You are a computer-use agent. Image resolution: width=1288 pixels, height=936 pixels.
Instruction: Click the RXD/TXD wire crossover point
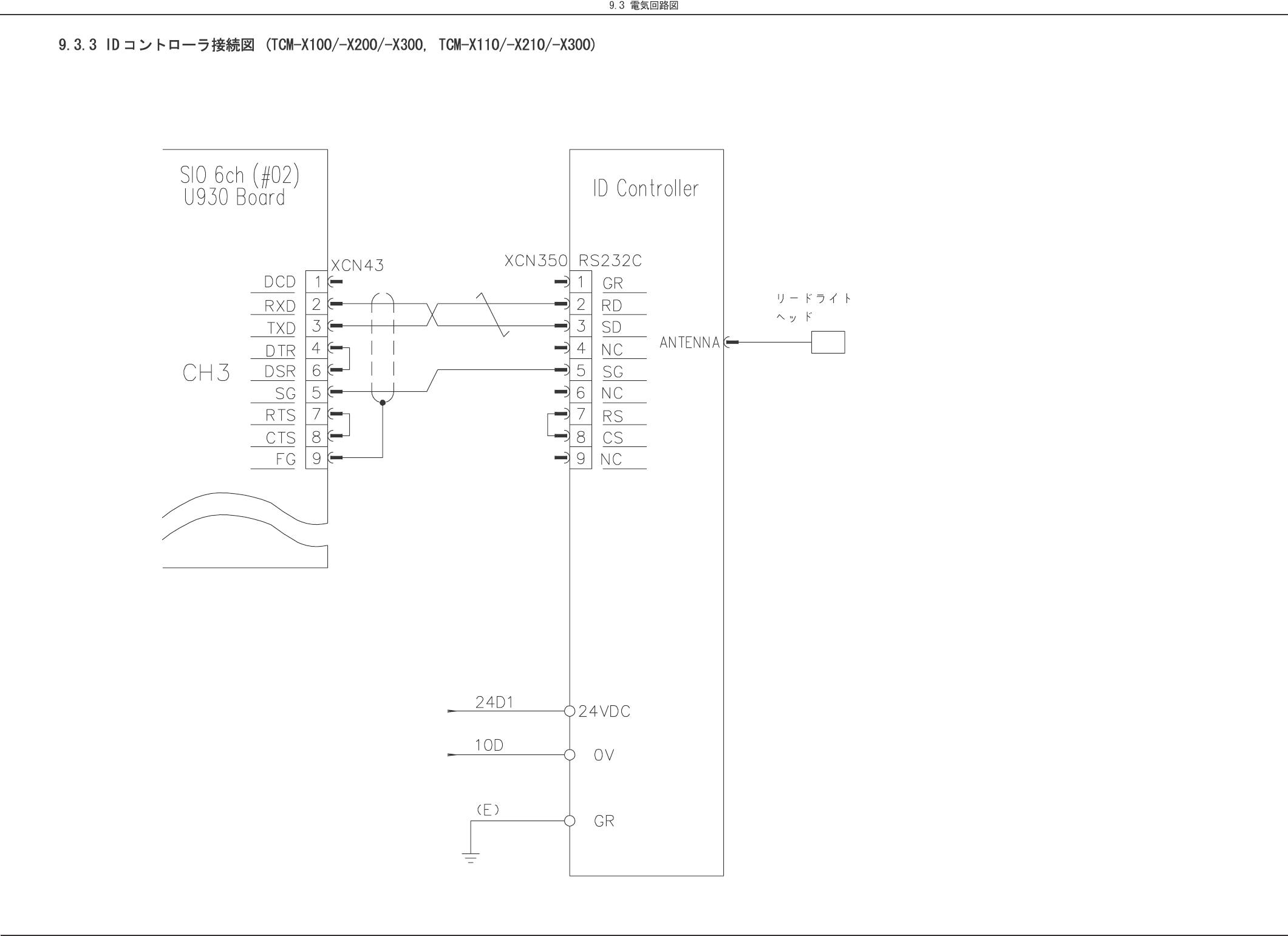click(432, 315)
